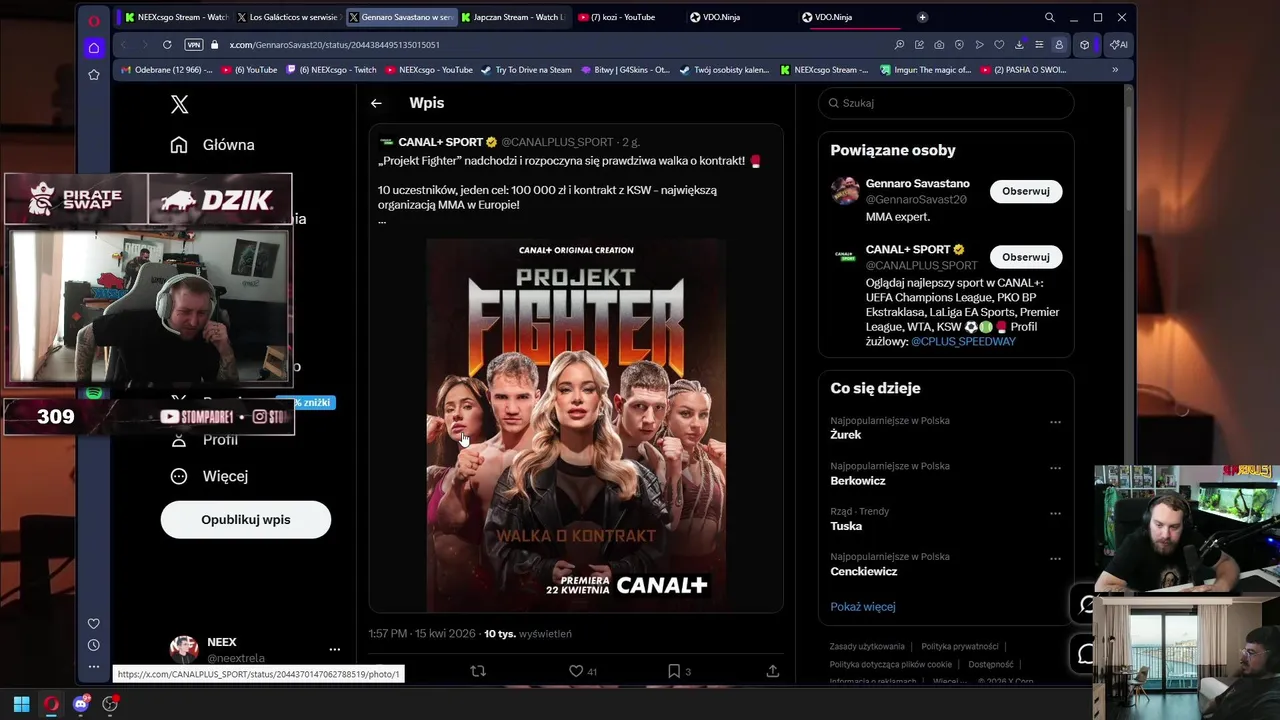Click the Opublikuj wpis button
Image resolution: width=1280 pixels, height=720 pixels.
tap(246, 520)
